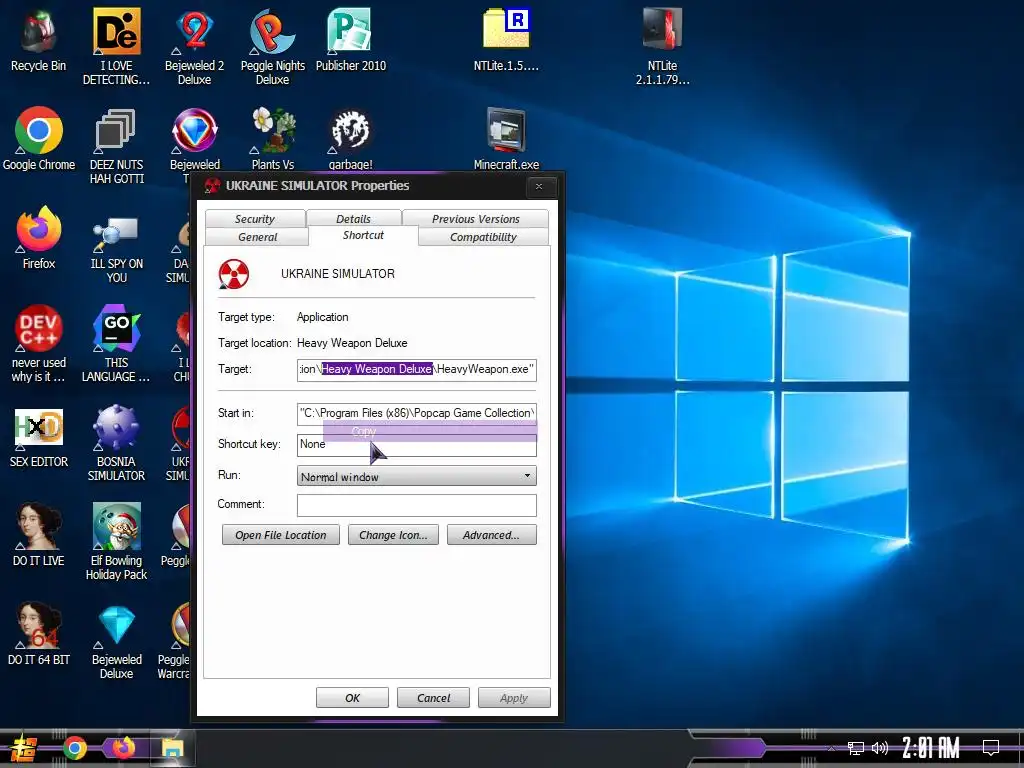Switch to the Compatibility tab
This screenshot has width=1024, height=768.
pyautogui.click(x=483, y=236)
